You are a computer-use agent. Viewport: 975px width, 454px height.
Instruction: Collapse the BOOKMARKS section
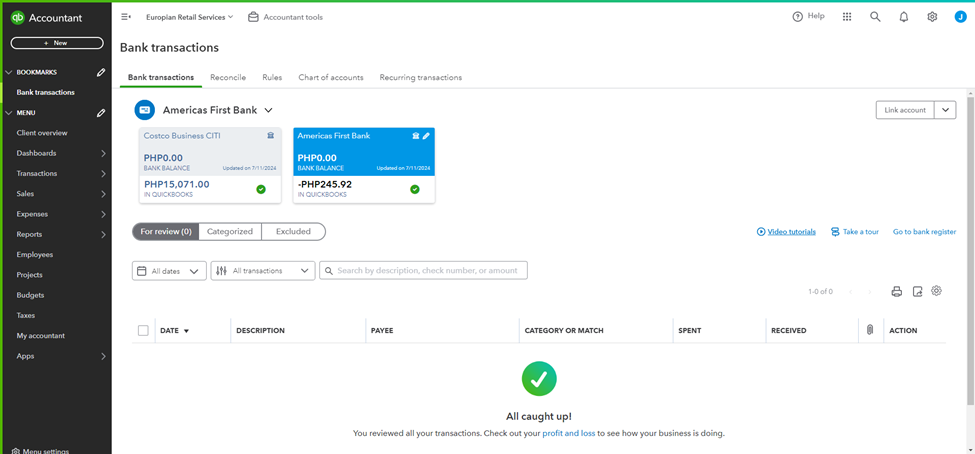9,72
